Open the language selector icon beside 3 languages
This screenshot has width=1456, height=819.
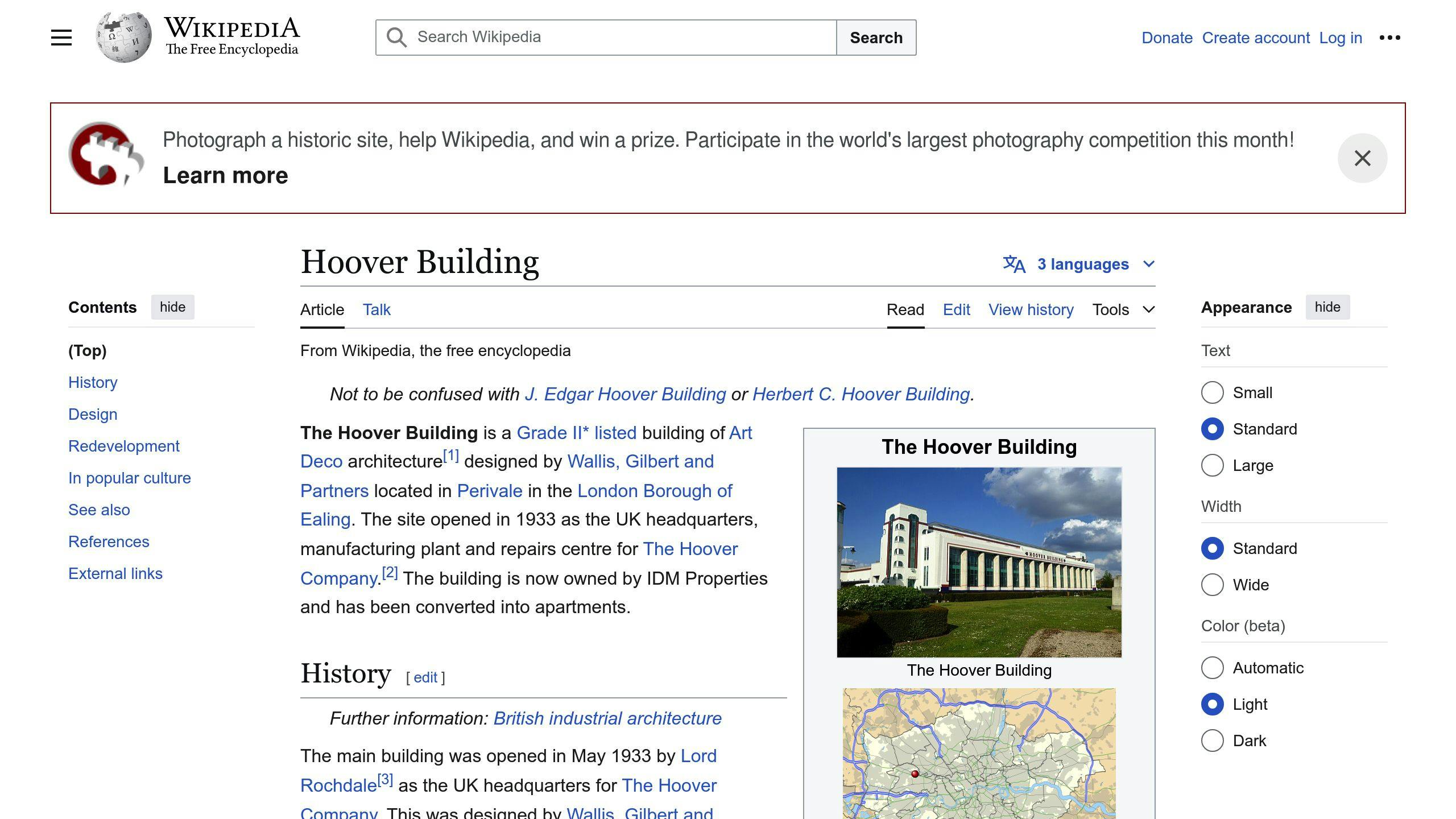tap(1015, 264)
